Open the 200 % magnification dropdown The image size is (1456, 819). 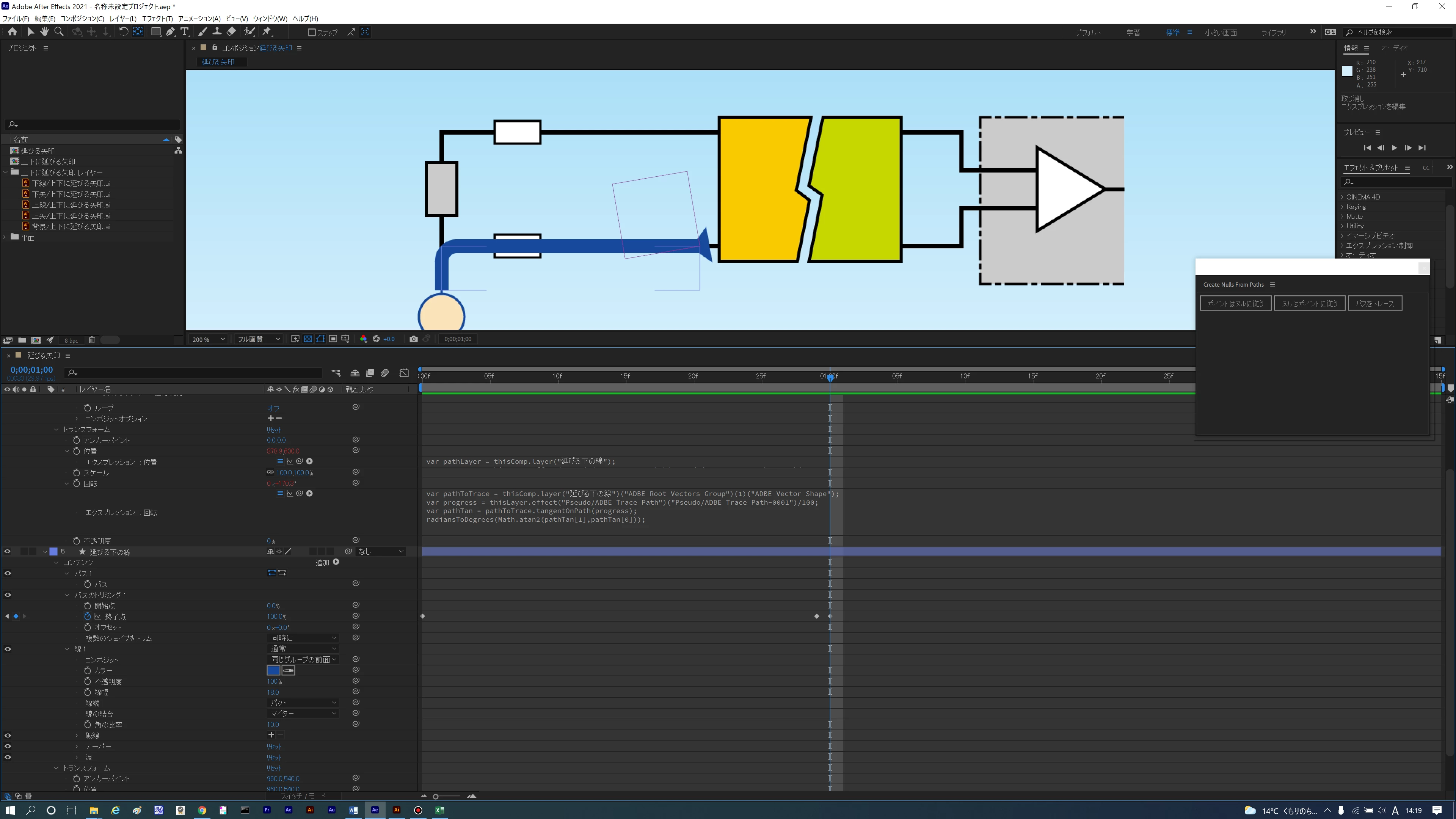click(x=208, y=339)
